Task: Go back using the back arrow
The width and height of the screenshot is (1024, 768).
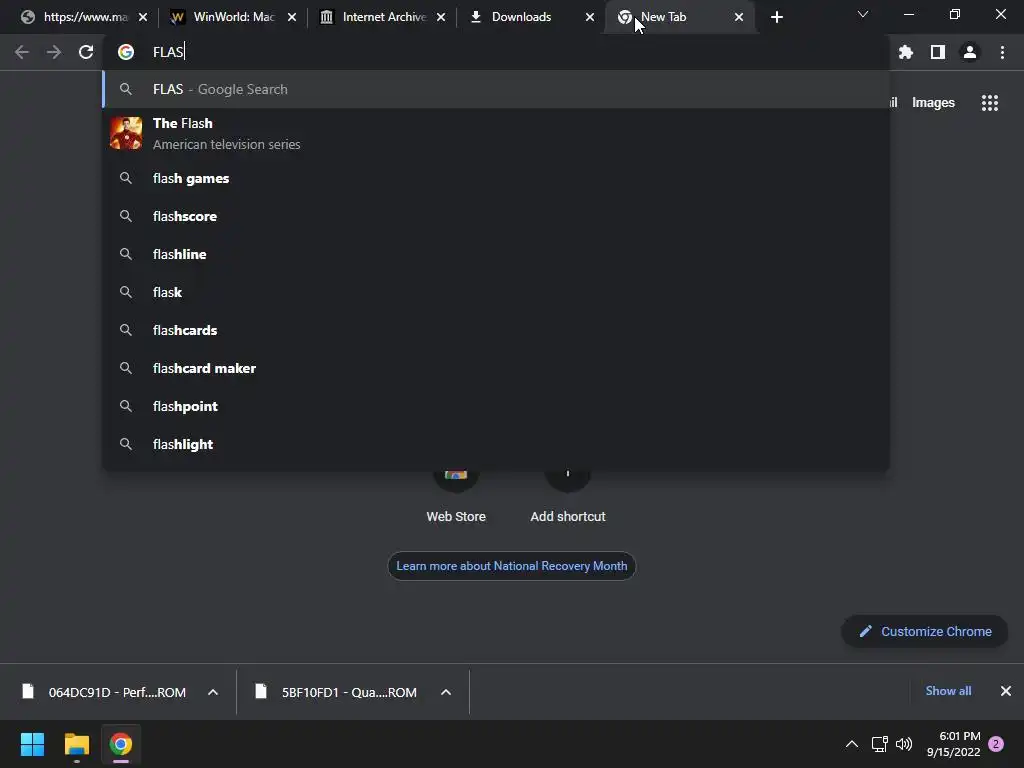Action: tap(22, 52)
